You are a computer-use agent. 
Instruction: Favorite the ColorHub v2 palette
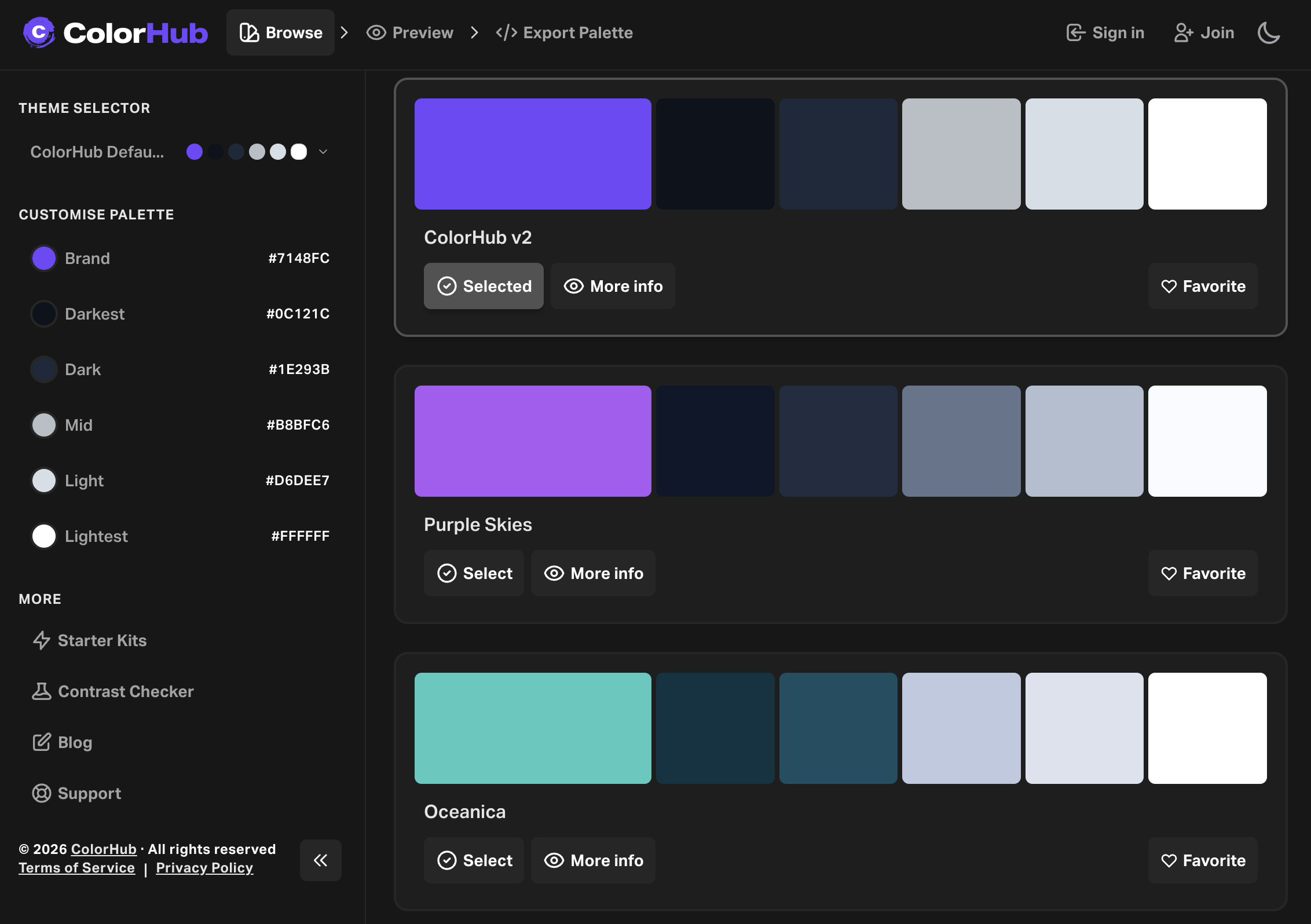(x=1203, y=286)
